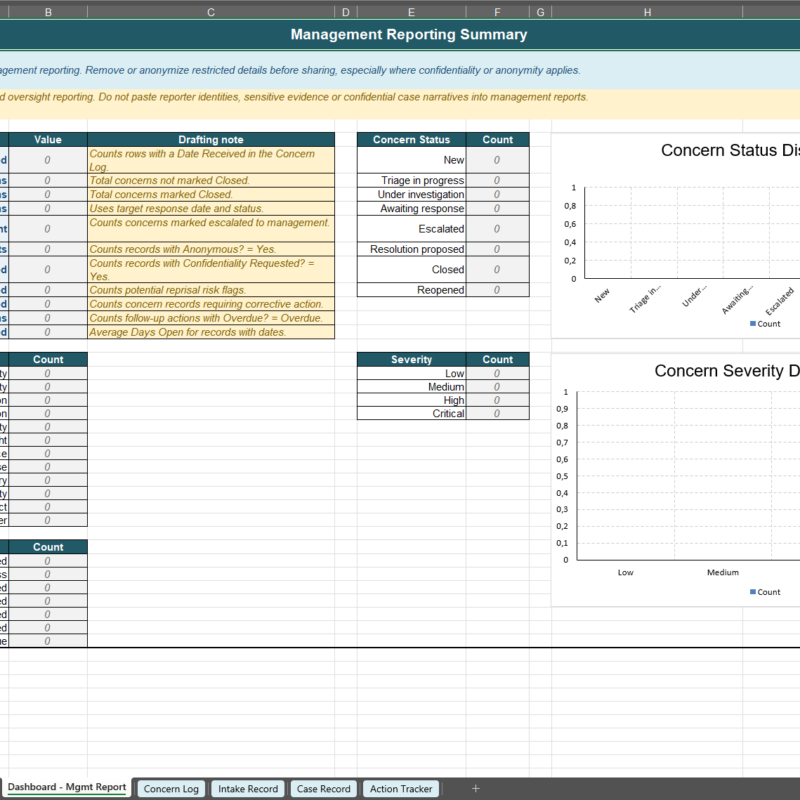The image size is (800, 800).
Task: Click the yellow oversight reporting notice
Action: [400, 104]
